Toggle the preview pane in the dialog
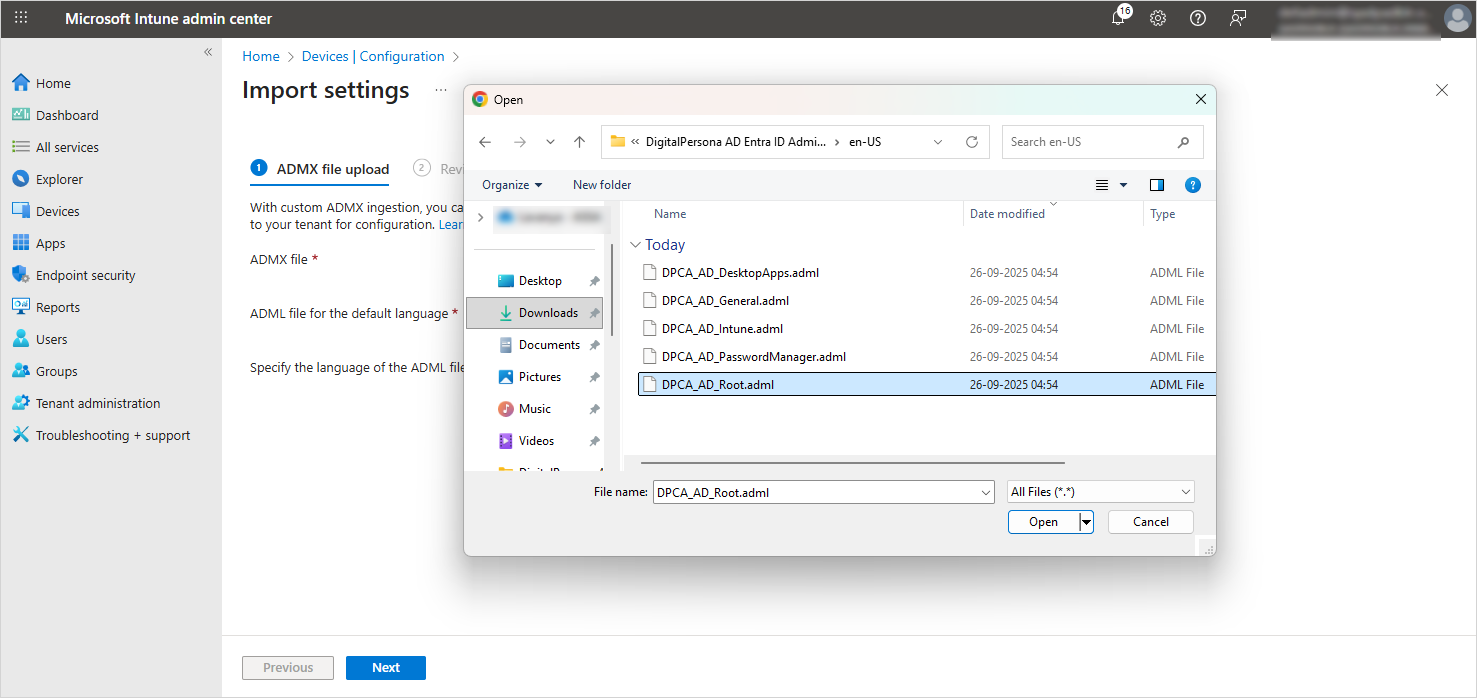This screenshot has width=1477, height=698. (1156, 184)
